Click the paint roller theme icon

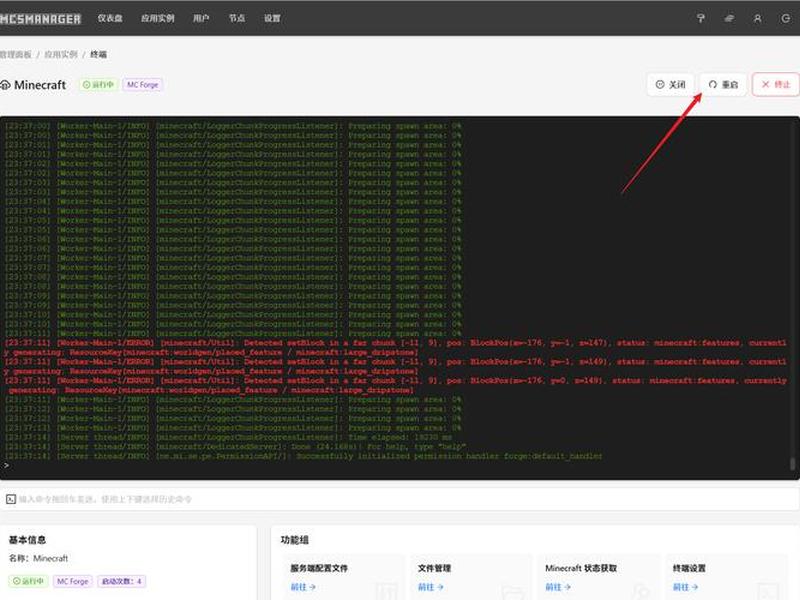(701, 18)
